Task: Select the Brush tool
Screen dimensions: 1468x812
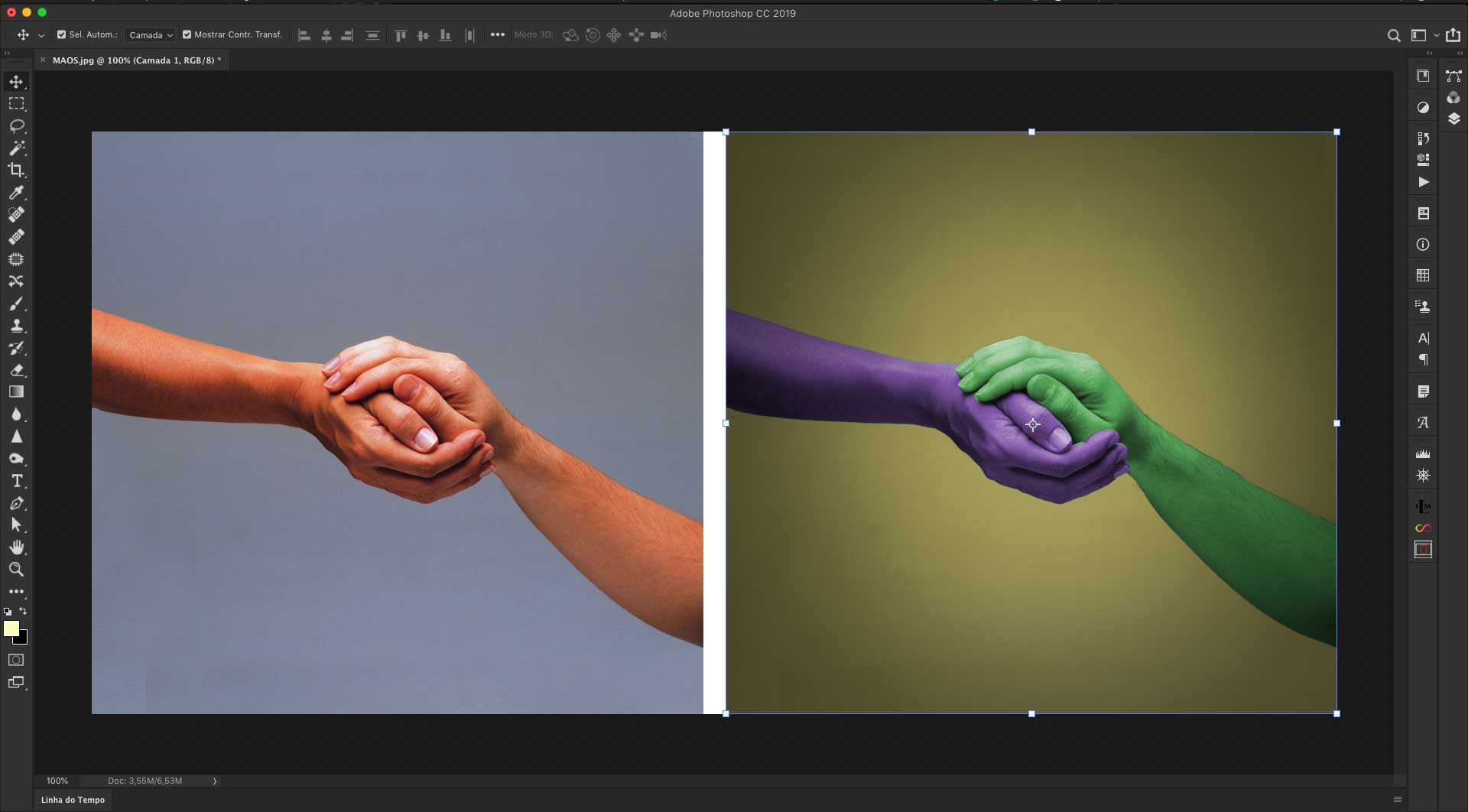Action: click(16, 304)
